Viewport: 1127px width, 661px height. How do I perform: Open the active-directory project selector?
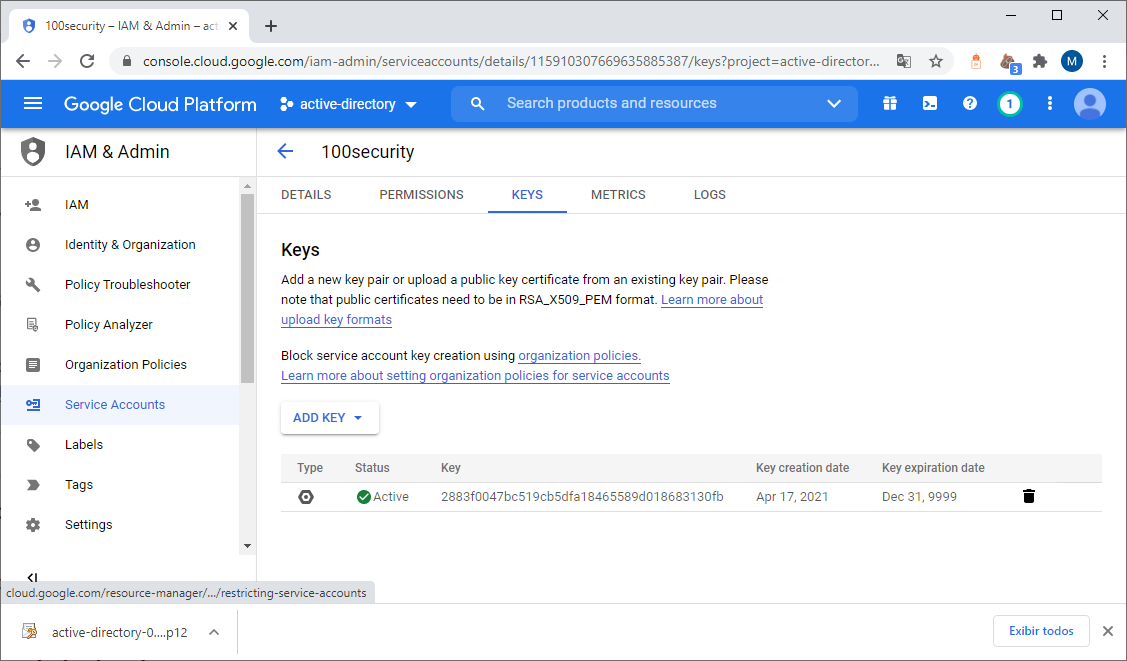(348, 104)
